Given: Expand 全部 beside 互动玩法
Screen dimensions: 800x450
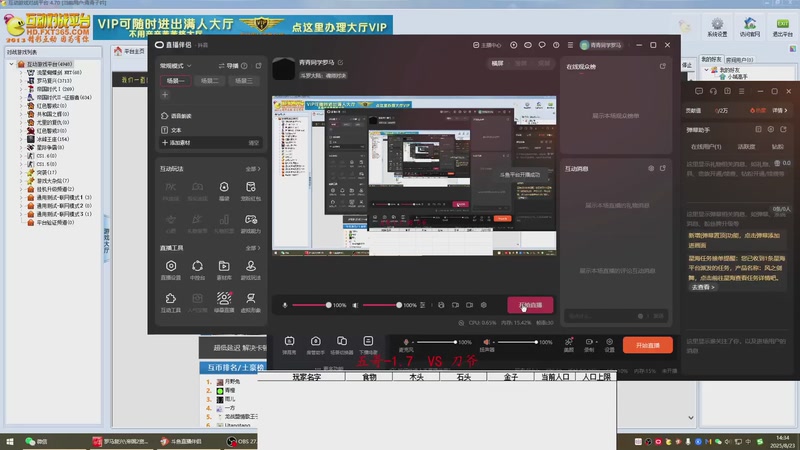Looking at the screenshot, I should pyautogui.click(x=253, y=169).
